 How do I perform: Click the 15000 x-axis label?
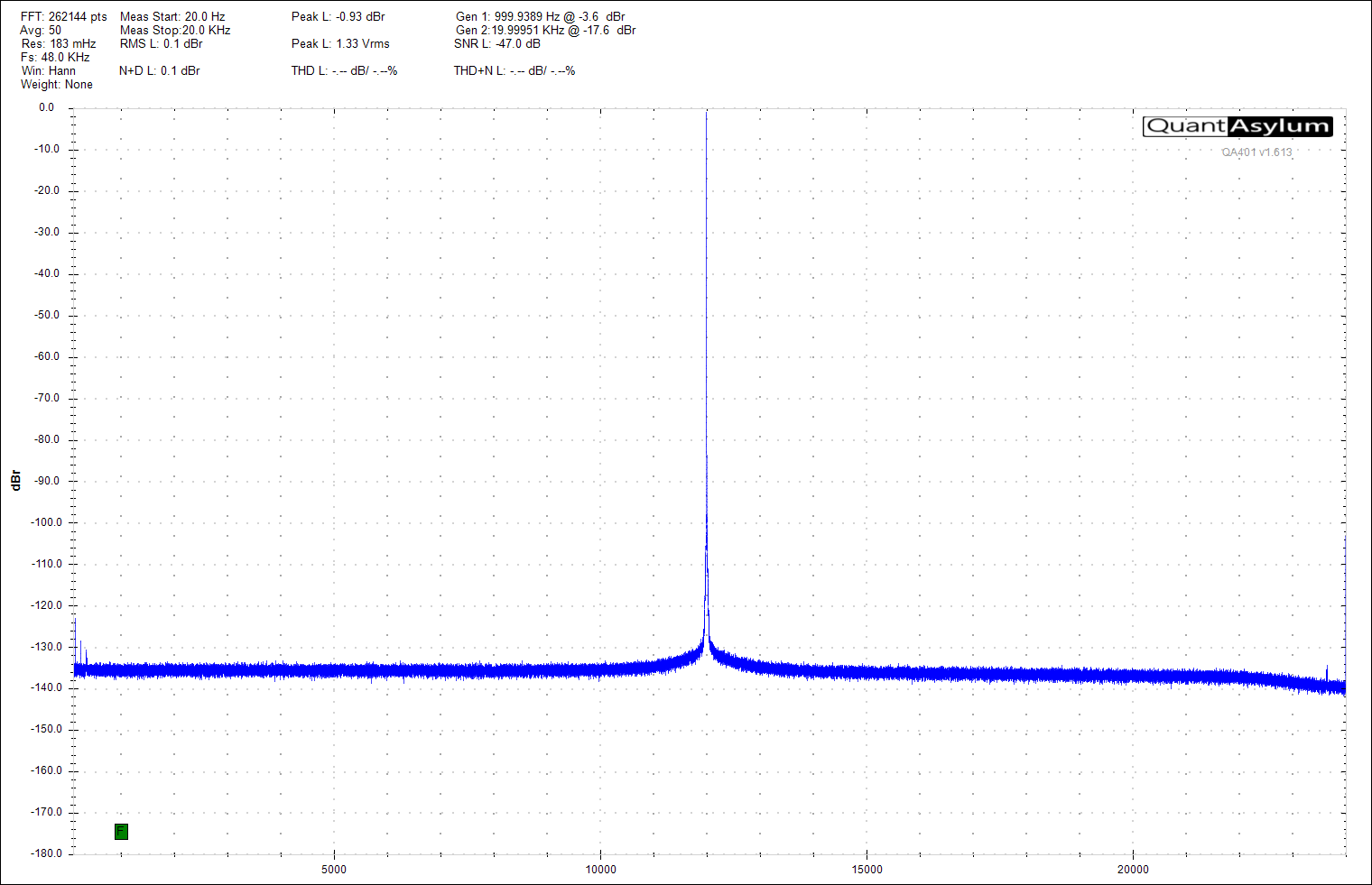(867, 870)
